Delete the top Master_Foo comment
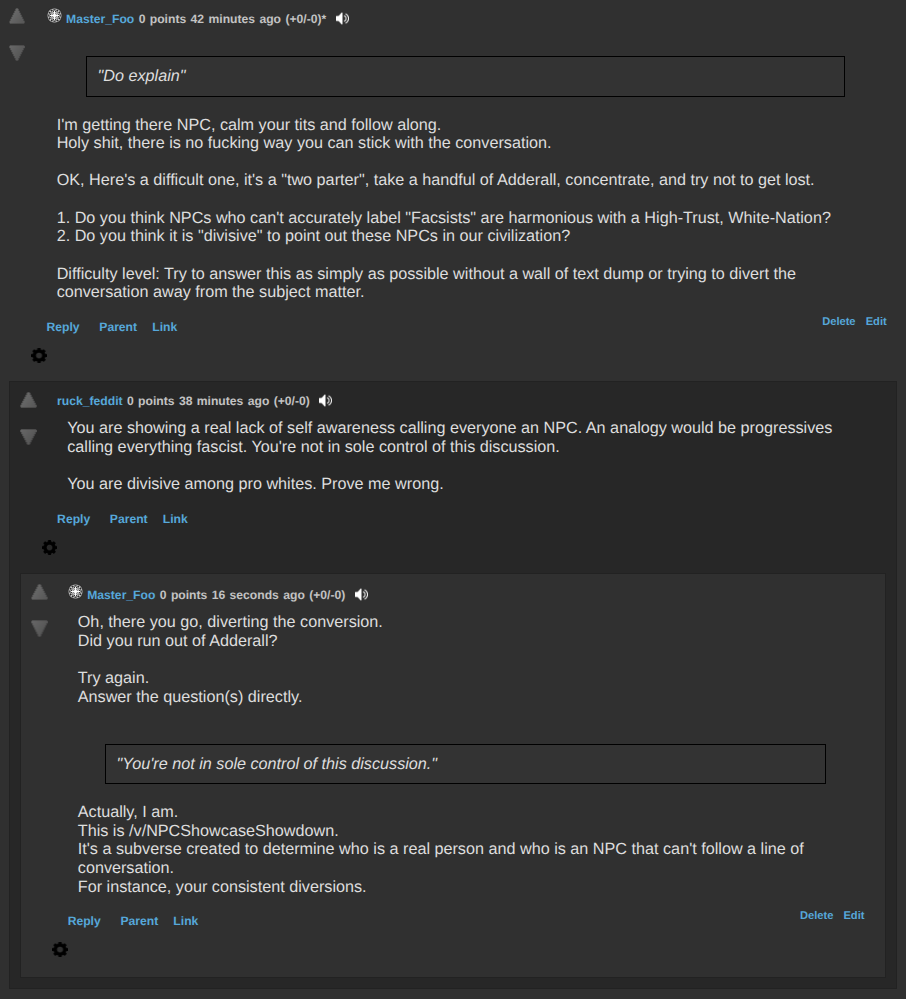This screenshot has width=906, height=999. (838, 321)
